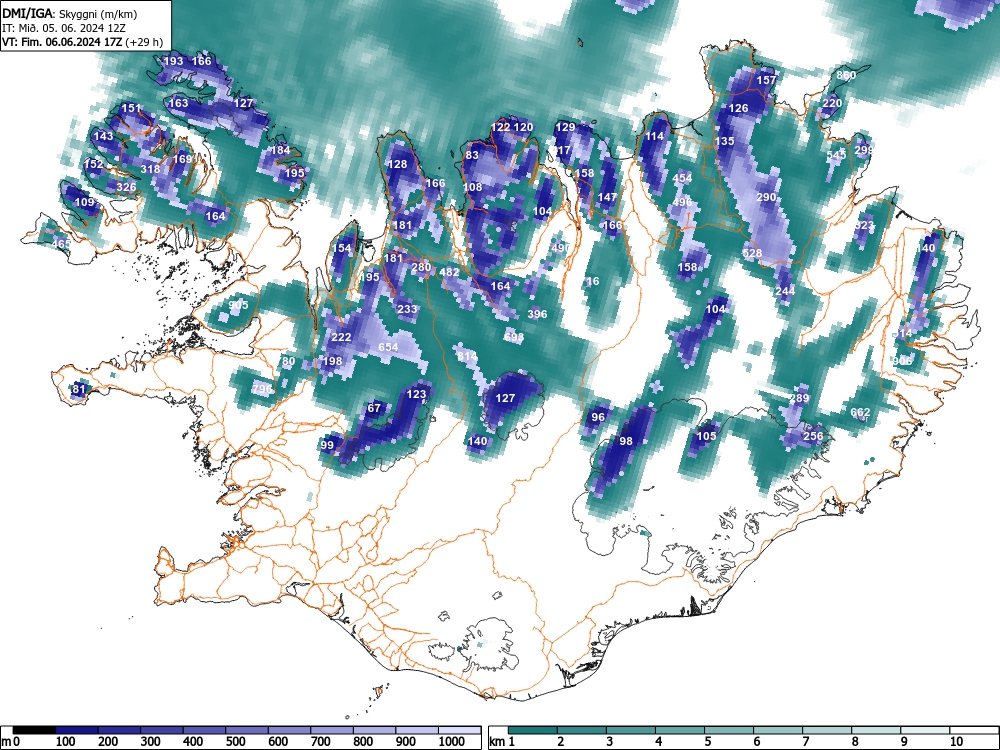Click the '10' label in the km legend
1000x750 pixels.
956,742
